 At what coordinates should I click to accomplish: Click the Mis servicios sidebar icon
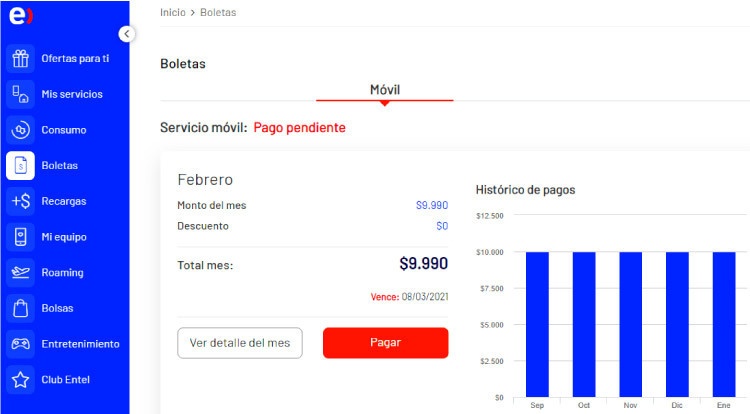pos(20,94)
